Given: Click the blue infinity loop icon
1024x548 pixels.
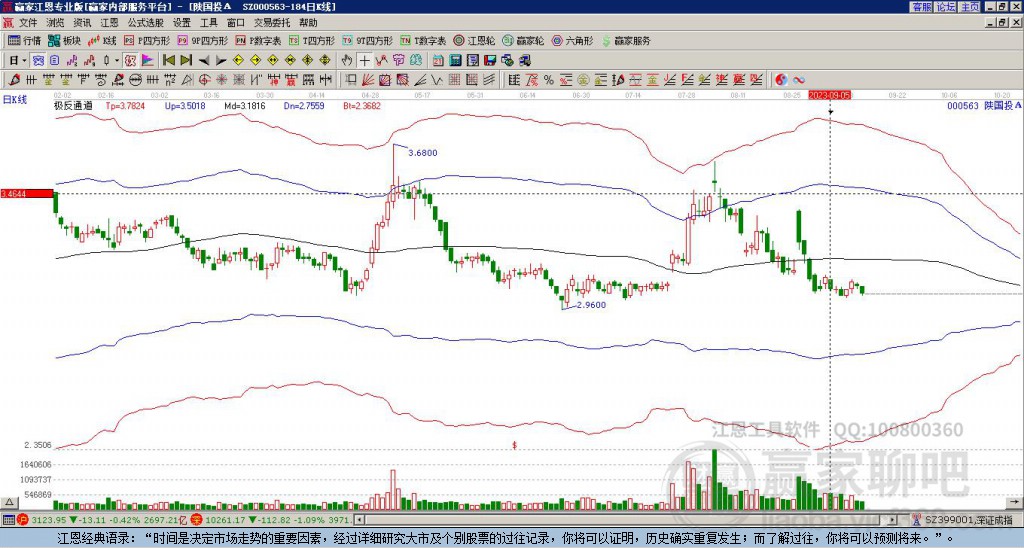Looking at the screenshot, I should (x=799, y=80).
